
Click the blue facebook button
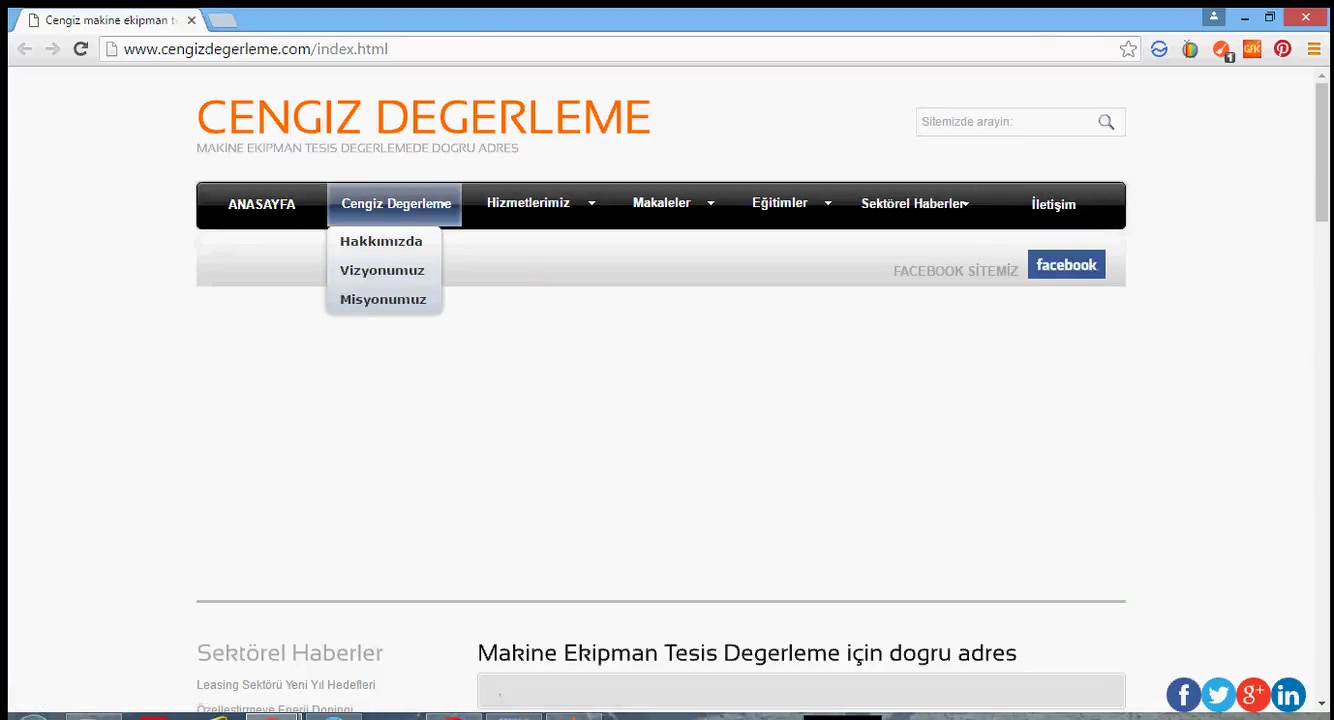pyautogui.click(x=1066, y=265)
